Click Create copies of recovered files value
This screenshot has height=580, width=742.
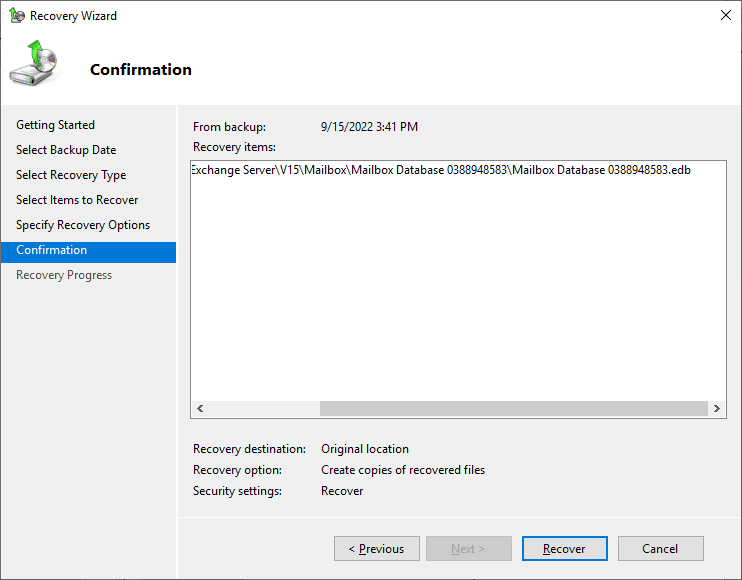click(x=403, y=470)
